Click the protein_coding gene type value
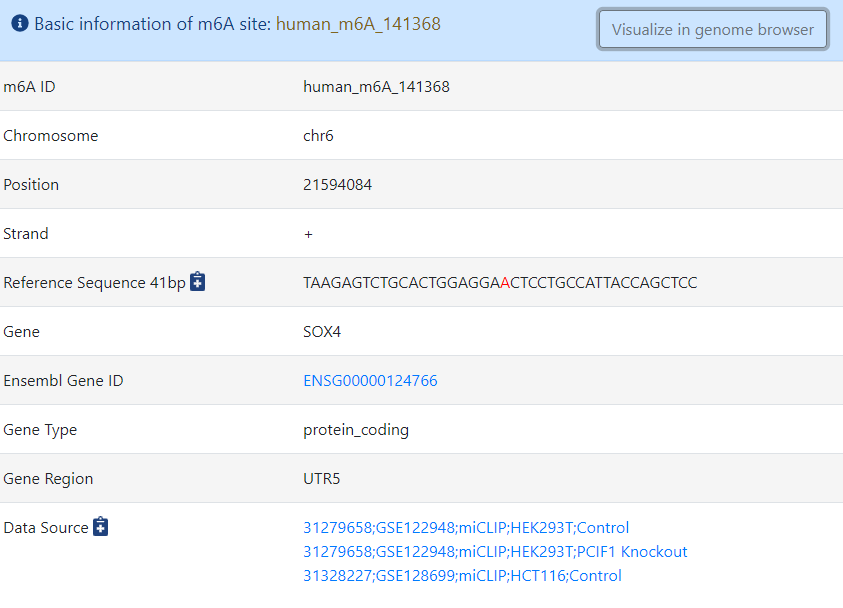Image resolution: width=843 pixels, height=608 pixels. (x=356, y=430)
